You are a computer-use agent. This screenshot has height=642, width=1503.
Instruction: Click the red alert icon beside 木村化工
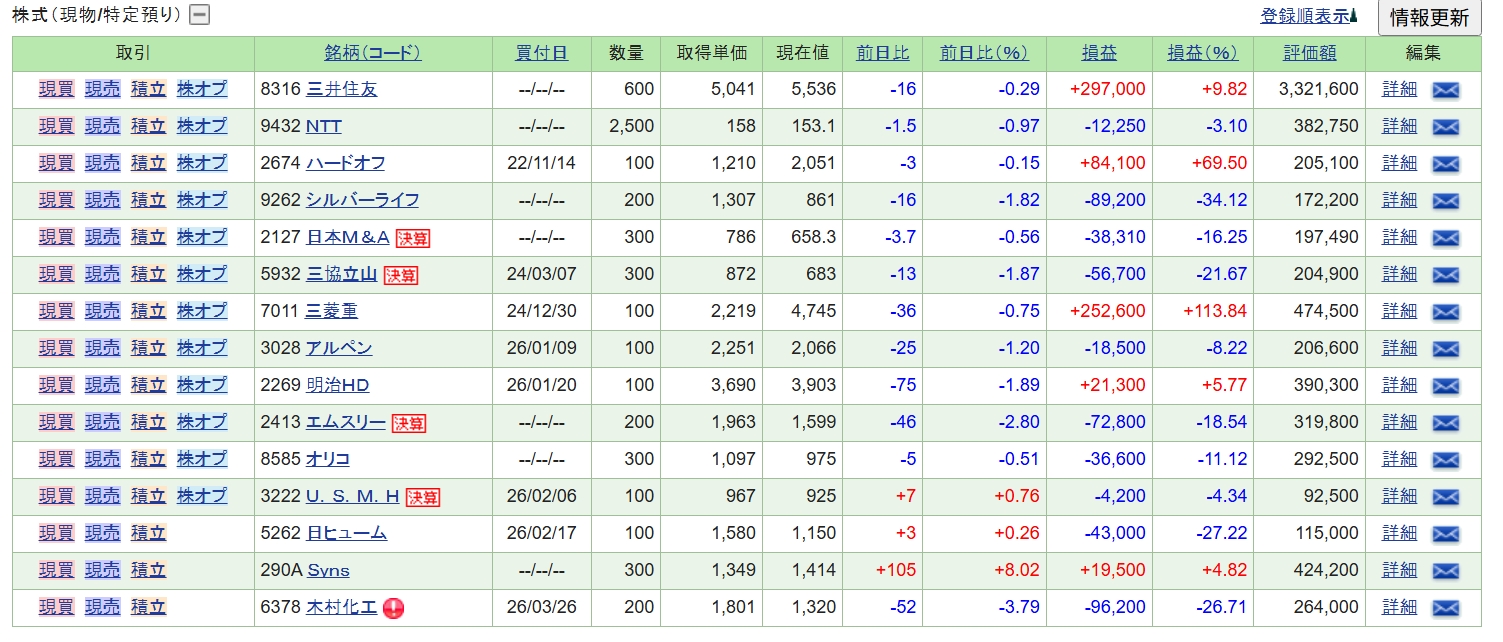394,608
